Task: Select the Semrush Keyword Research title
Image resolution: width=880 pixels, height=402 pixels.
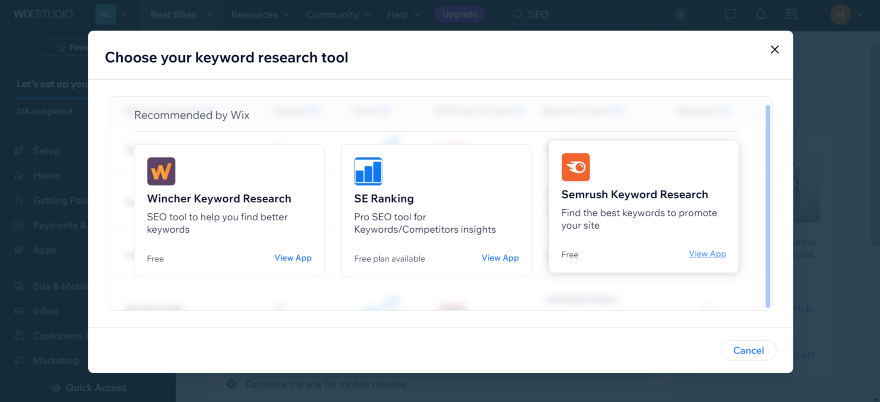Action: click(x=635, y=194)
